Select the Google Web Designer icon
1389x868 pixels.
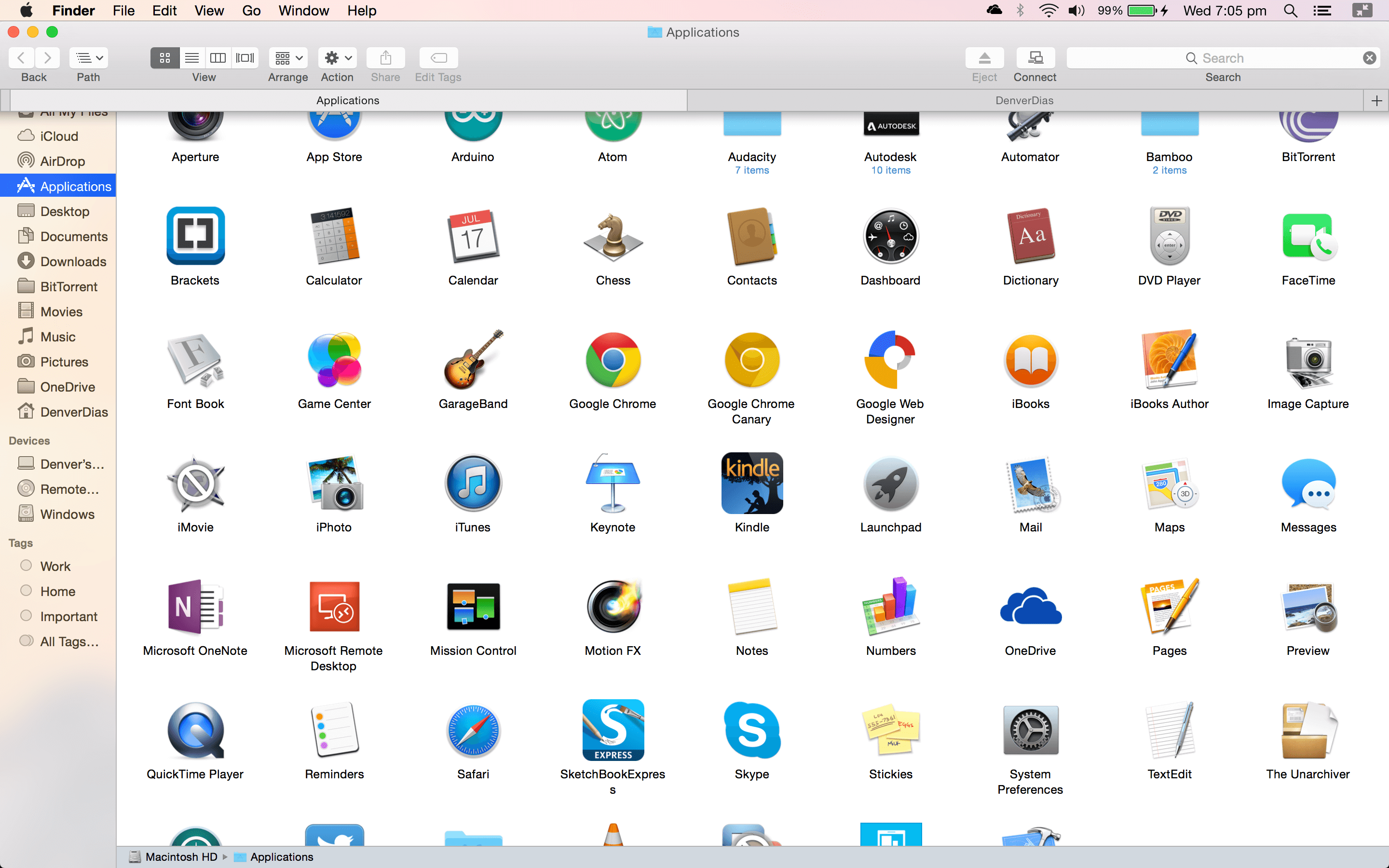coord(891,359)
